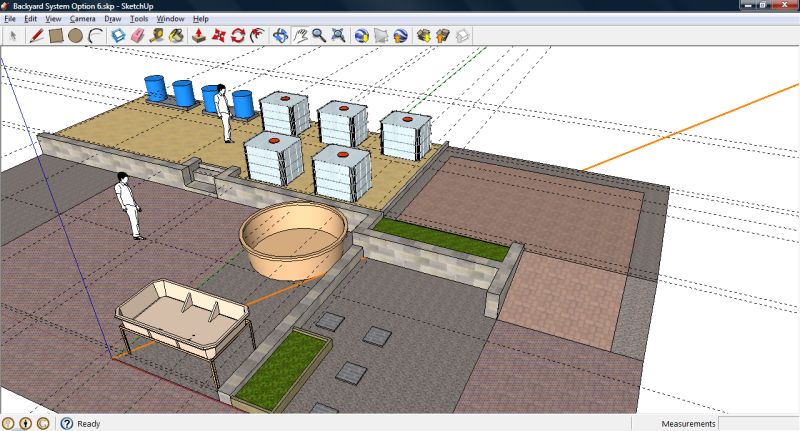800x431 pixels.
Task: Select the Line pencil tool
Action: point(36,36)
